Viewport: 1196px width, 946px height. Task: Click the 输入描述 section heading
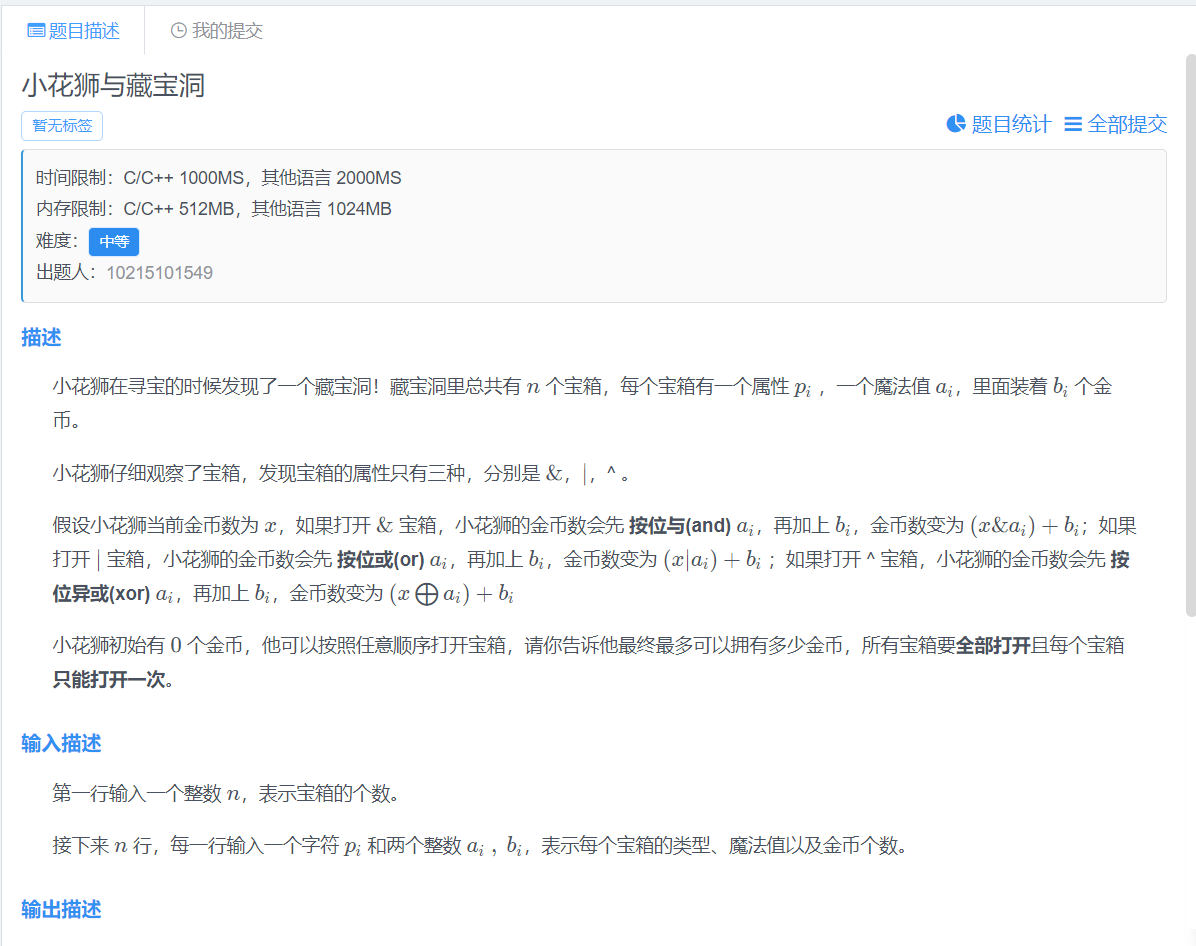[62, 744]
